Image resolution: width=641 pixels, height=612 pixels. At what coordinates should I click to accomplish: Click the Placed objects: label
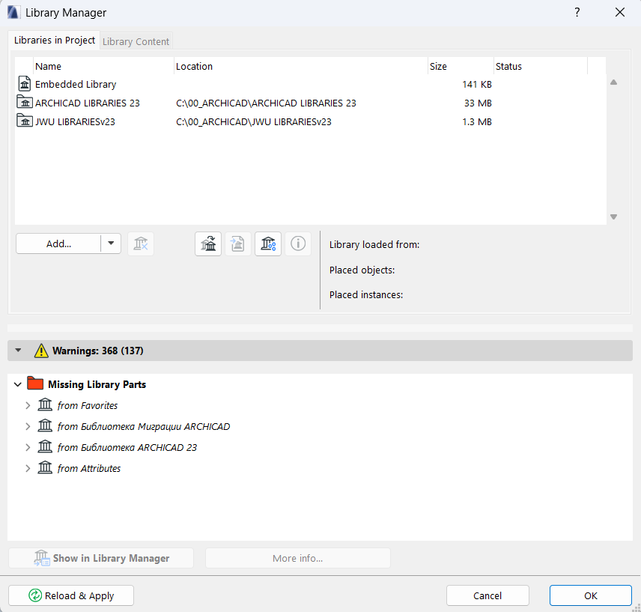coord(362,270)
